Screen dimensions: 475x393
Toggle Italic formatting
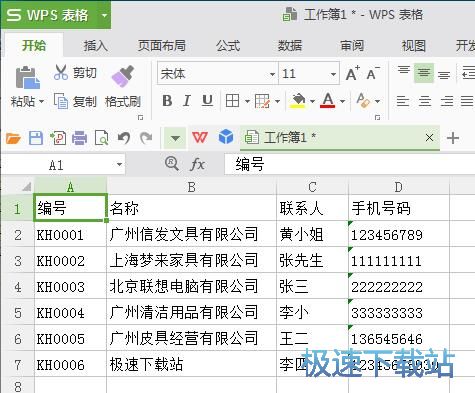tap(187, 100)
